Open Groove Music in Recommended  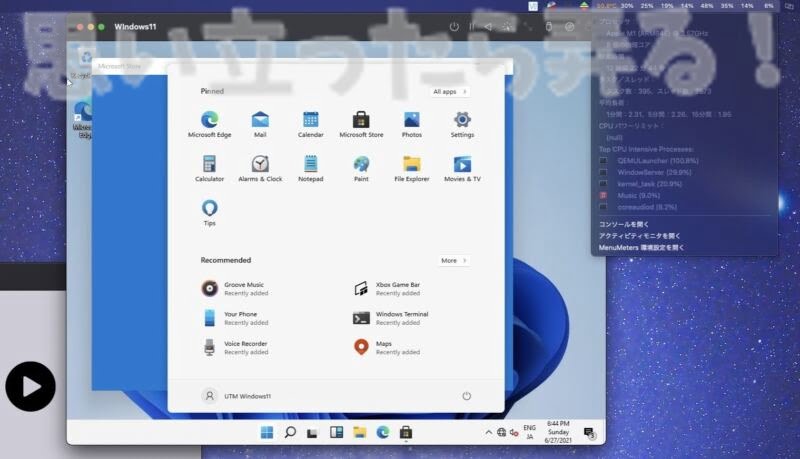235,289
